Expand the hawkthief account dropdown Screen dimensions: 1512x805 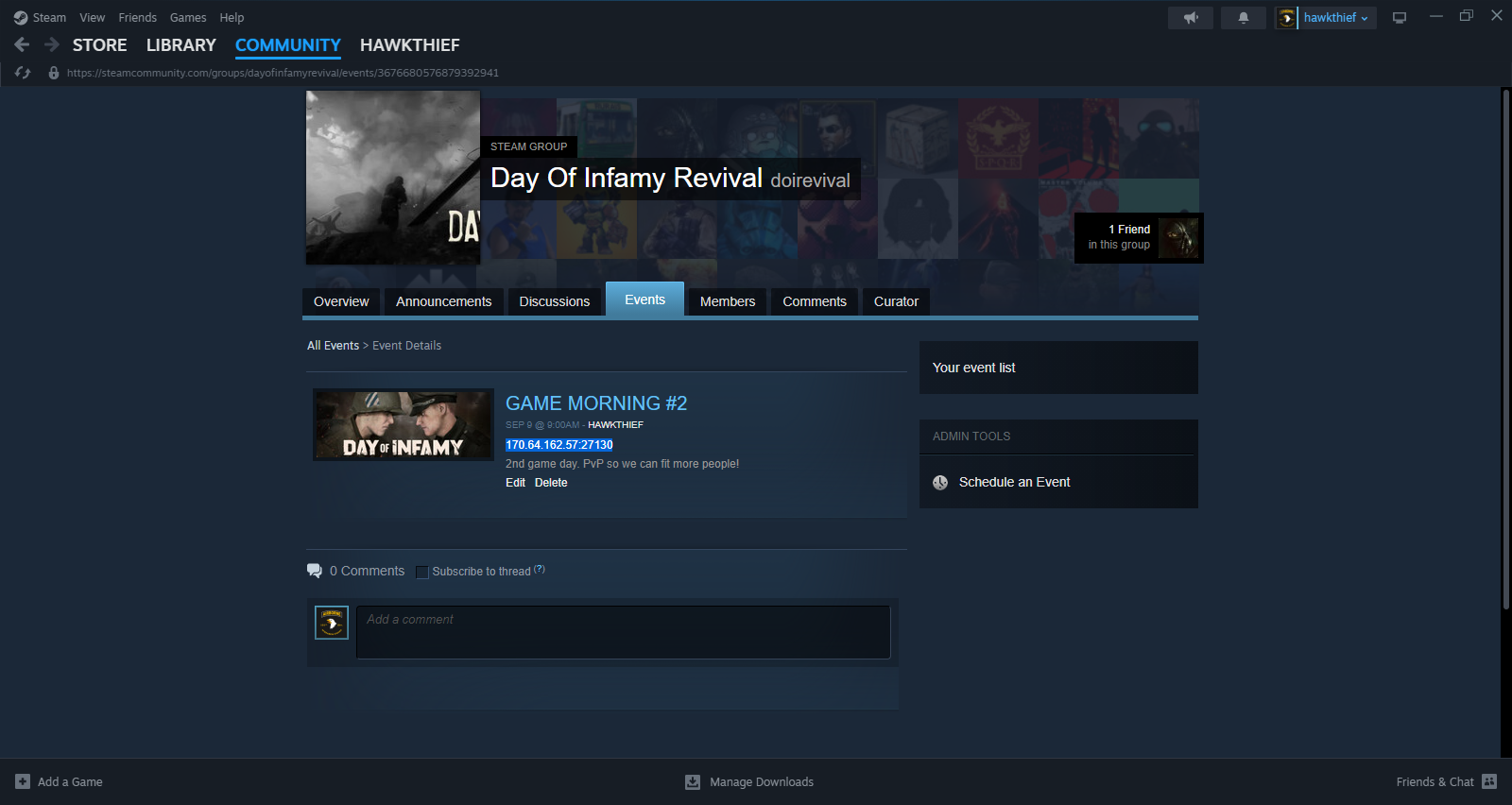coord(1337,18)
